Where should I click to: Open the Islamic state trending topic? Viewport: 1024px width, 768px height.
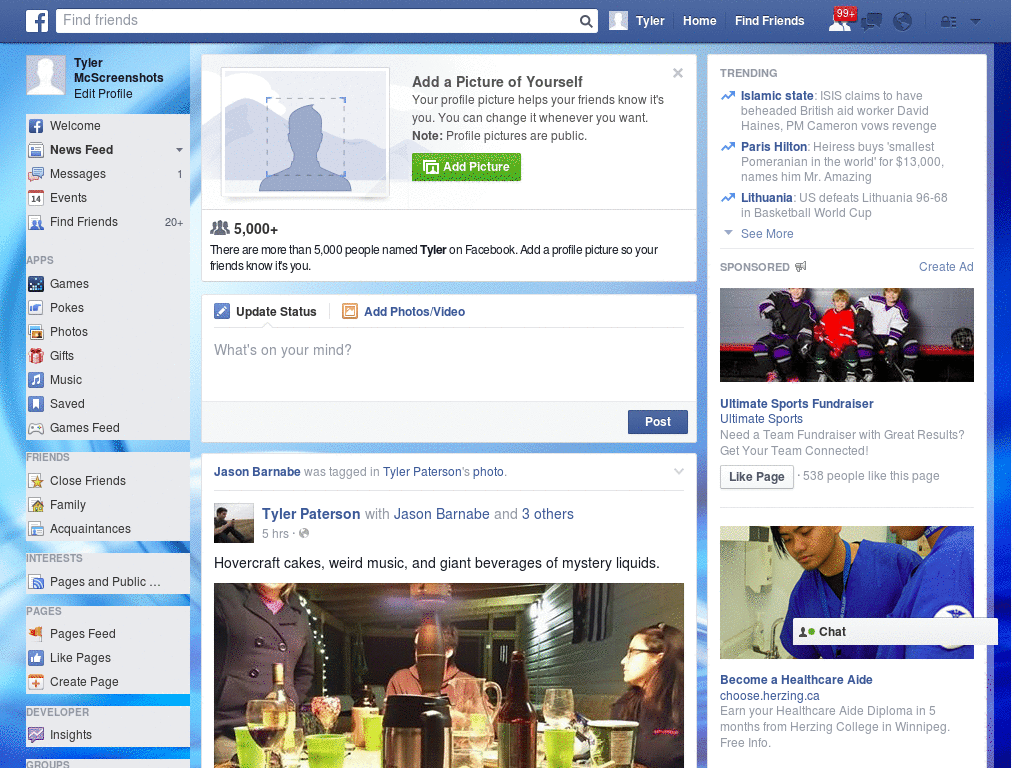click(776, 96)
